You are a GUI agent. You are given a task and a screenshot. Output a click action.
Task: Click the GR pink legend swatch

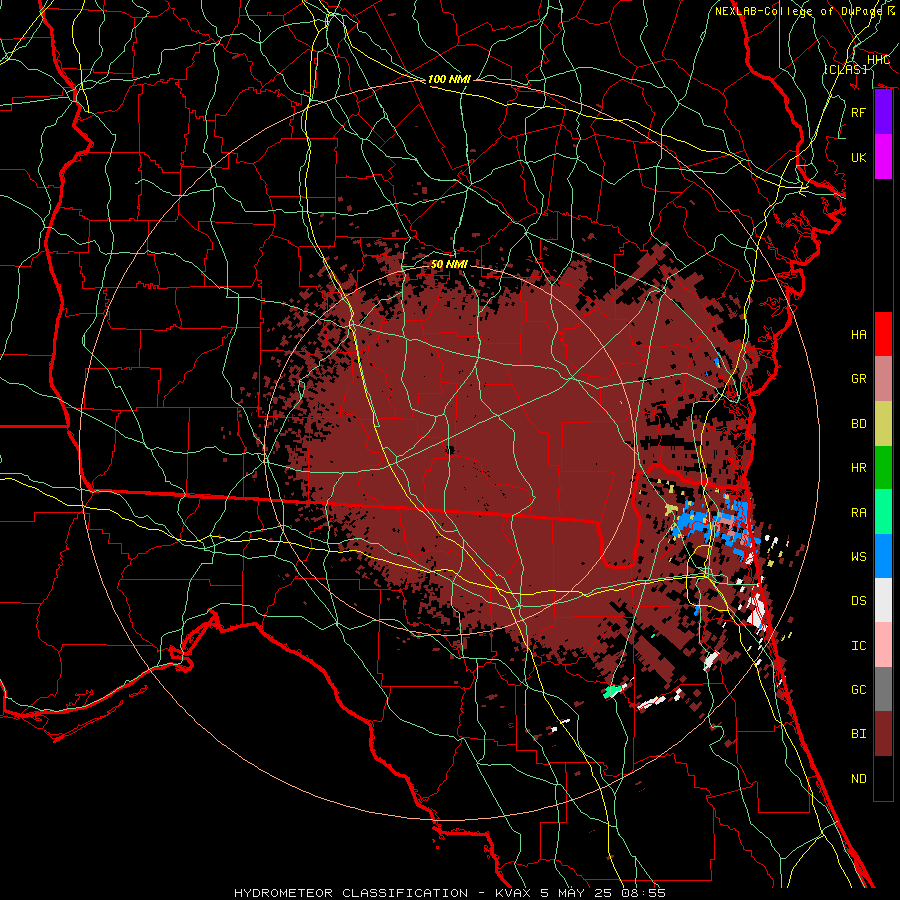point(883,379)
